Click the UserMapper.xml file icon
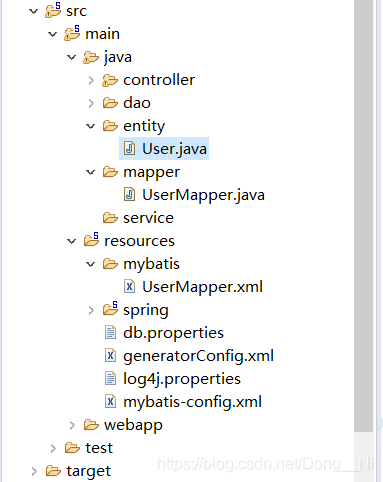The height and width of the screenshot is (482, 383). pos(129,286)
